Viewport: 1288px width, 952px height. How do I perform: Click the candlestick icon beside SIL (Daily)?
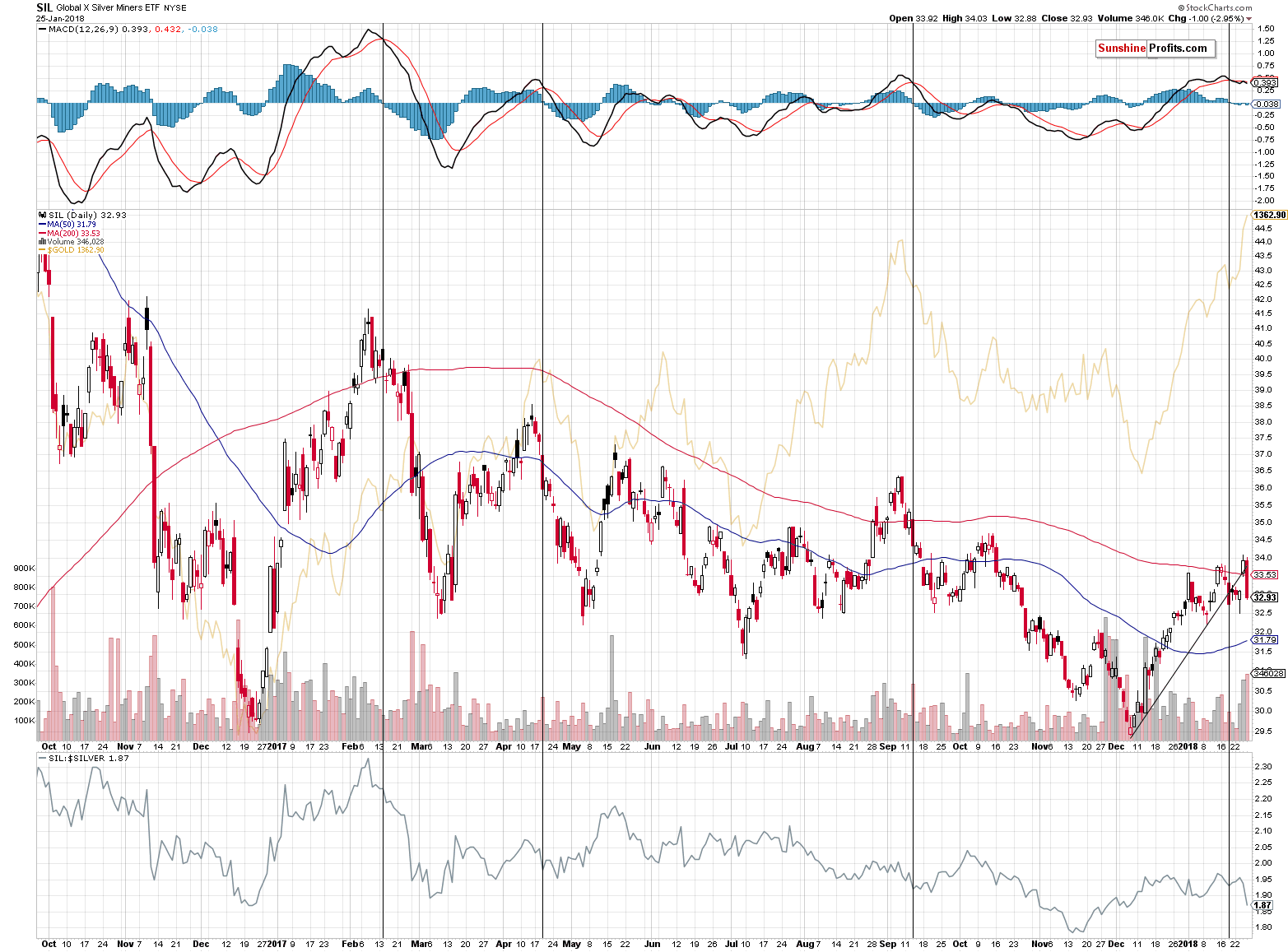42,216
